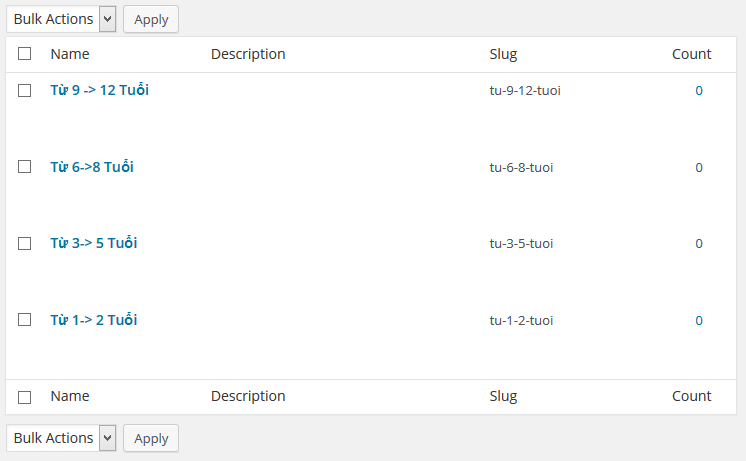746x461 pixels.
Task: Mark the Từ 1-> 2 Tuổi checkbox
Action: point(25,320)
